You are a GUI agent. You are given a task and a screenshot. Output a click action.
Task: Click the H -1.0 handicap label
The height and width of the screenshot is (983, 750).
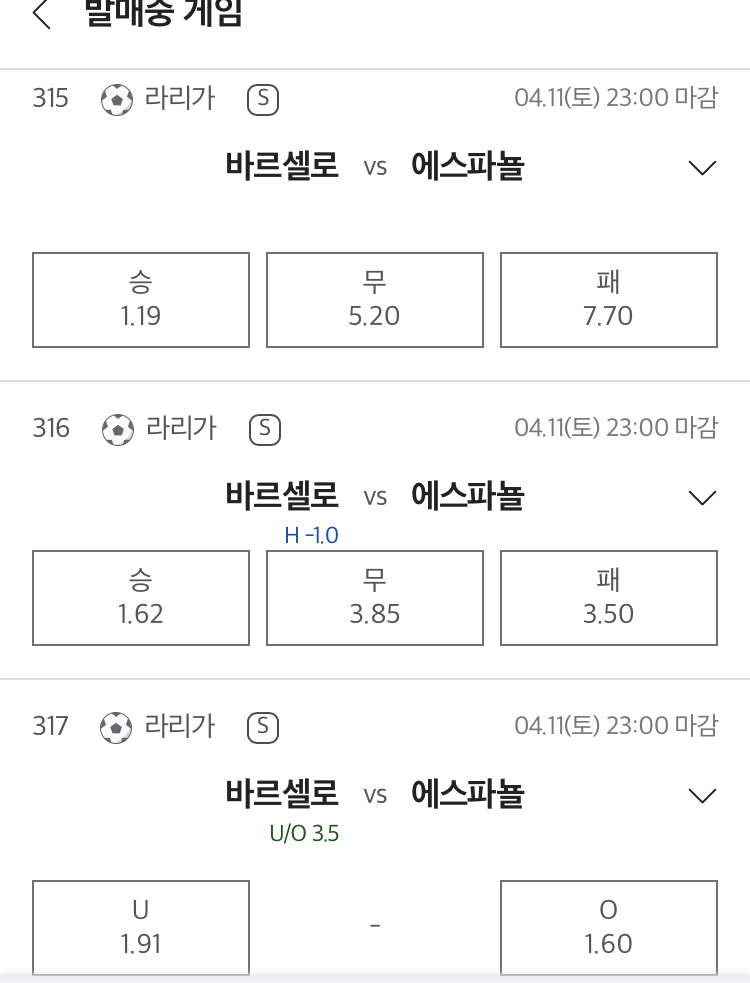click(x=312, y=535)
